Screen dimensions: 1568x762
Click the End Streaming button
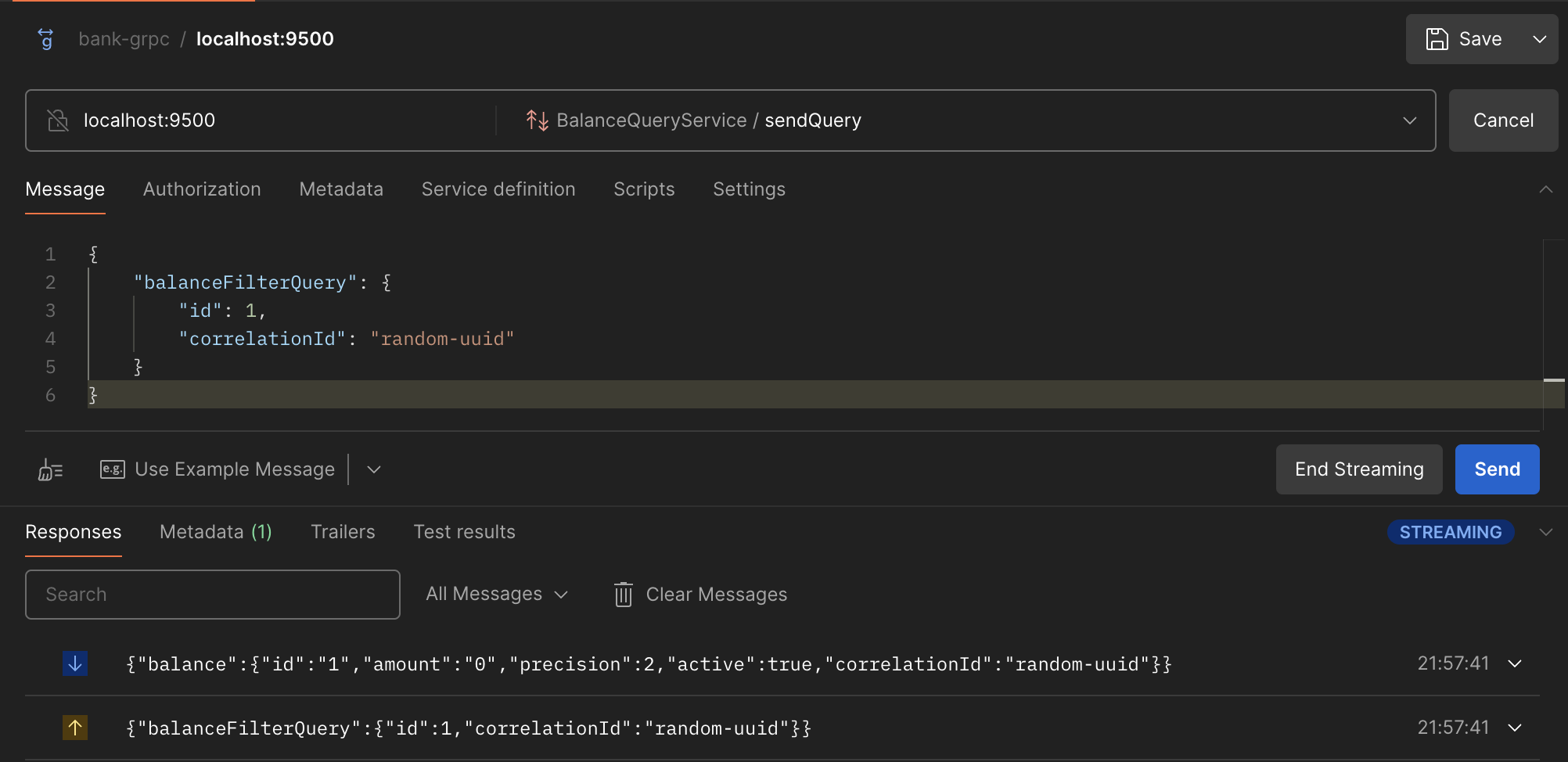[1359, 469]
